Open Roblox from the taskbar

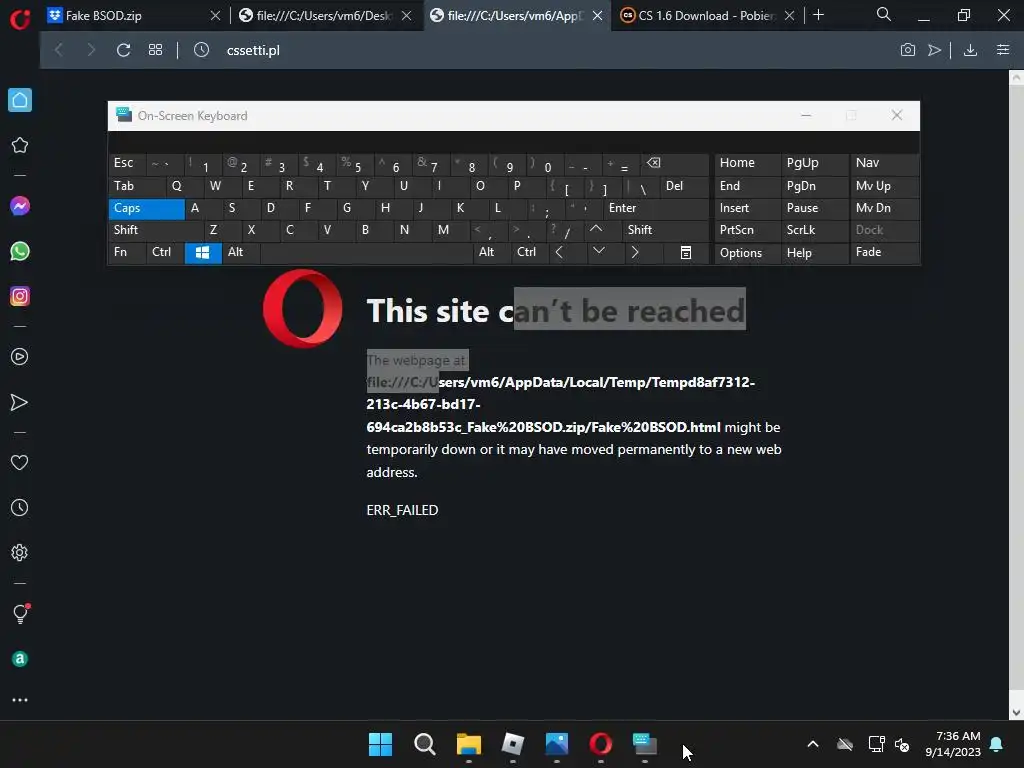tap(513, 744)
